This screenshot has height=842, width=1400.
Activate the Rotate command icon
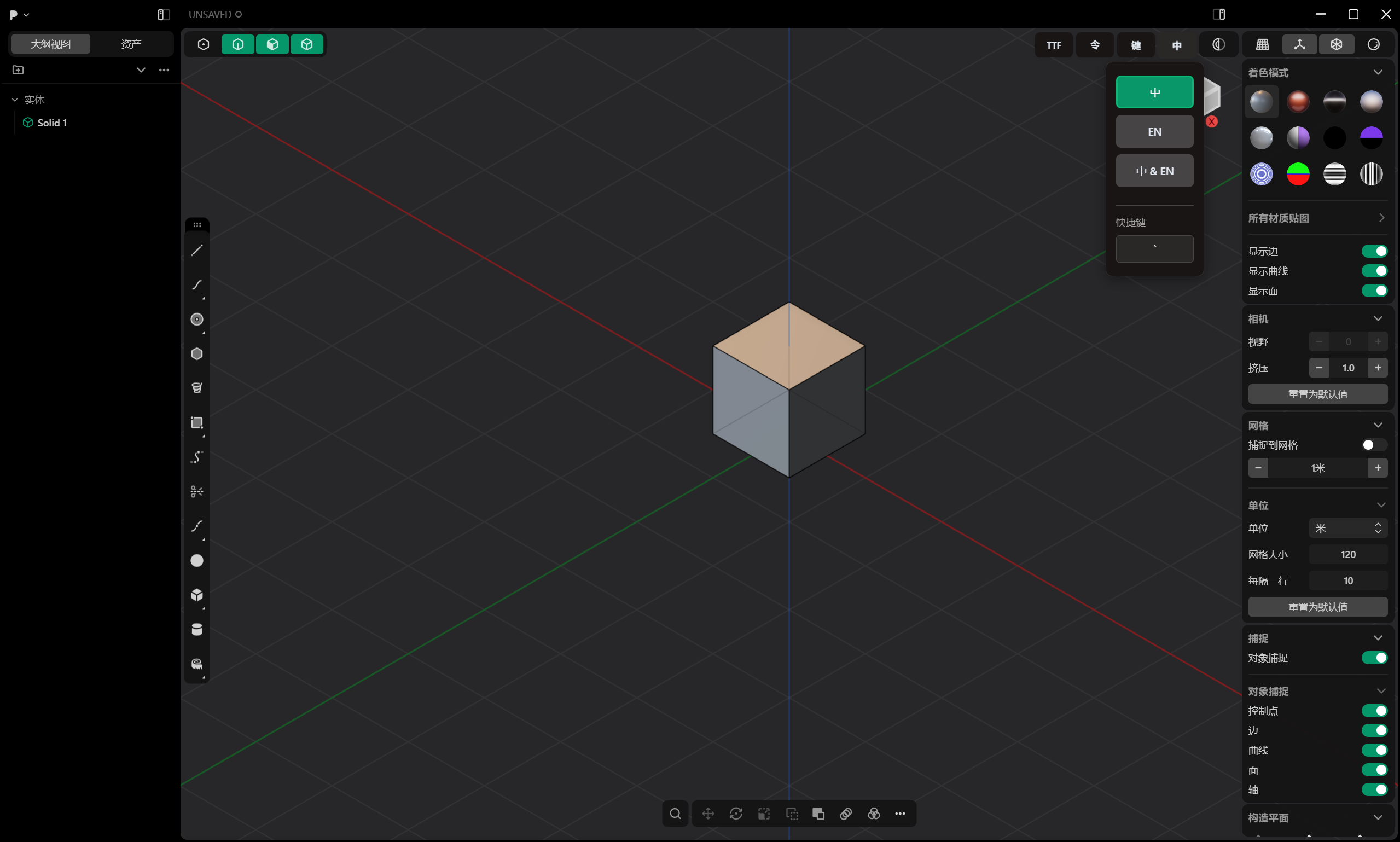click(736, 814)
